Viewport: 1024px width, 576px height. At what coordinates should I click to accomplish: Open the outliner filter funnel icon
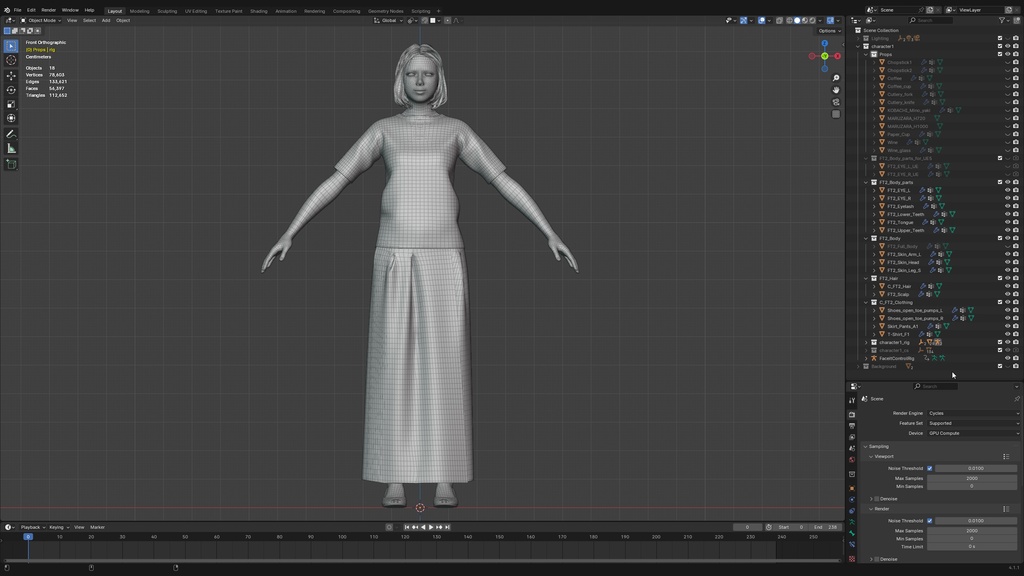[x=1001, y=20]
